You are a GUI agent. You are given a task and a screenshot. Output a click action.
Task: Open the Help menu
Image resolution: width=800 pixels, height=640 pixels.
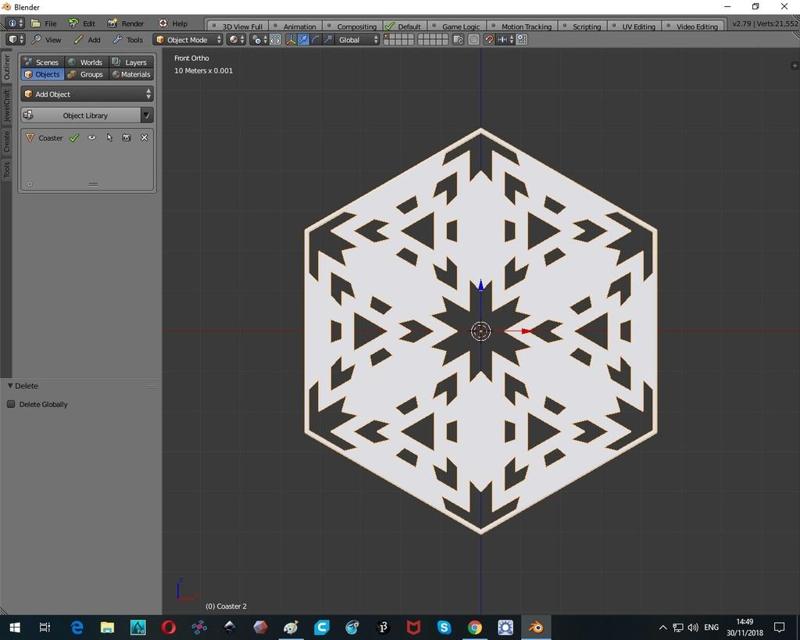pos(173,23)
